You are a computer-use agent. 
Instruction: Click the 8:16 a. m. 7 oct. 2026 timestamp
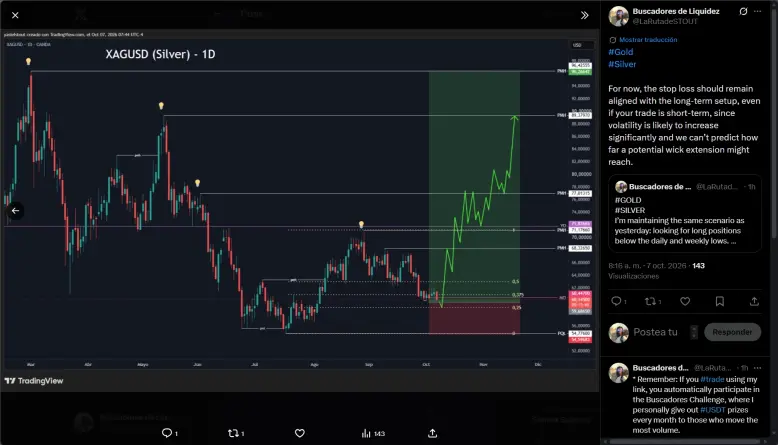point(648,266)
